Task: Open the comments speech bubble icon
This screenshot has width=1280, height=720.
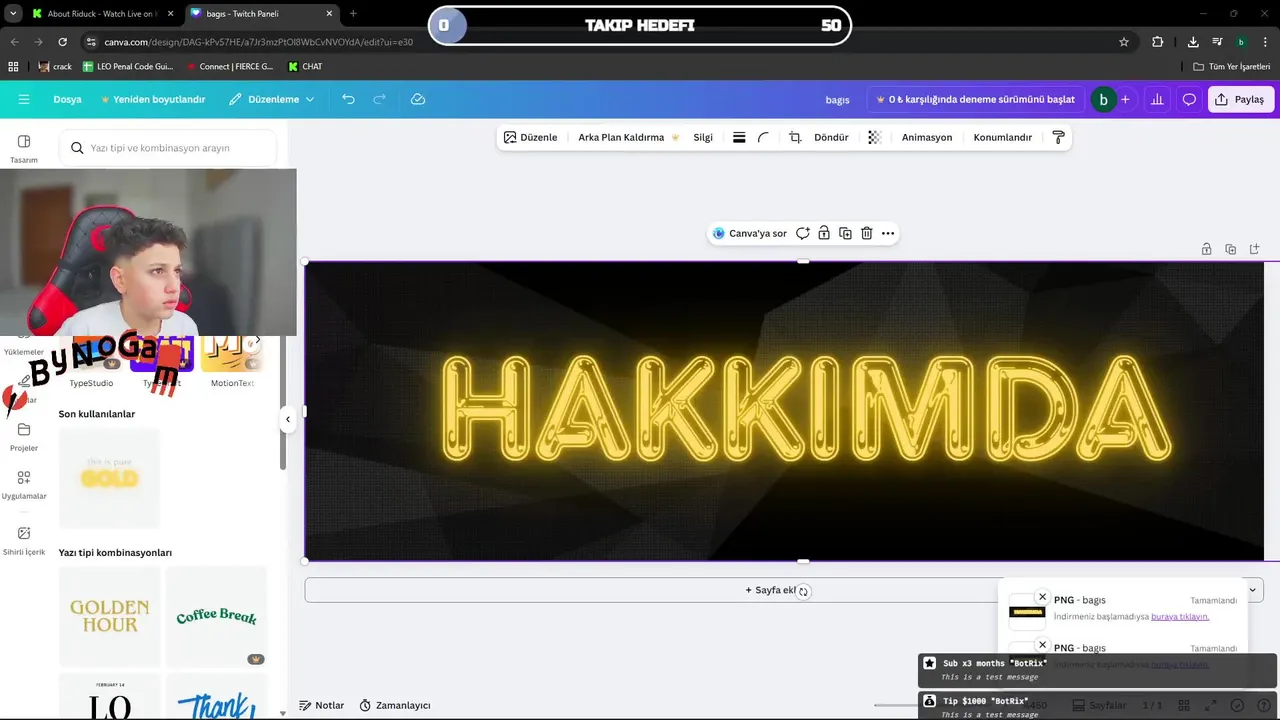Action: click(1189, 99)
